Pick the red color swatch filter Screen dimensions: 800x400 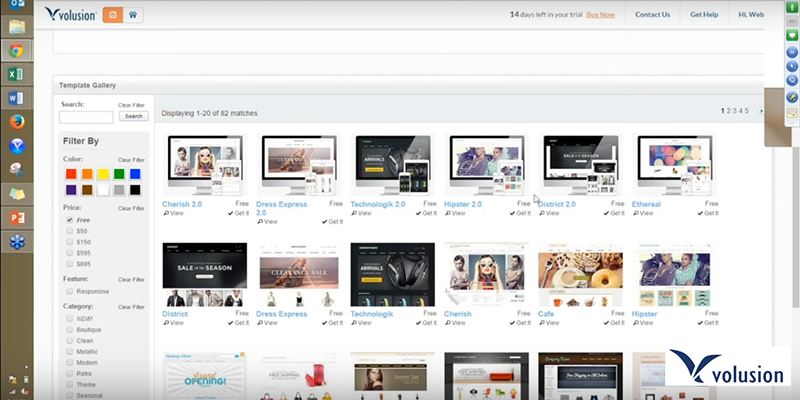pos(71,174)
